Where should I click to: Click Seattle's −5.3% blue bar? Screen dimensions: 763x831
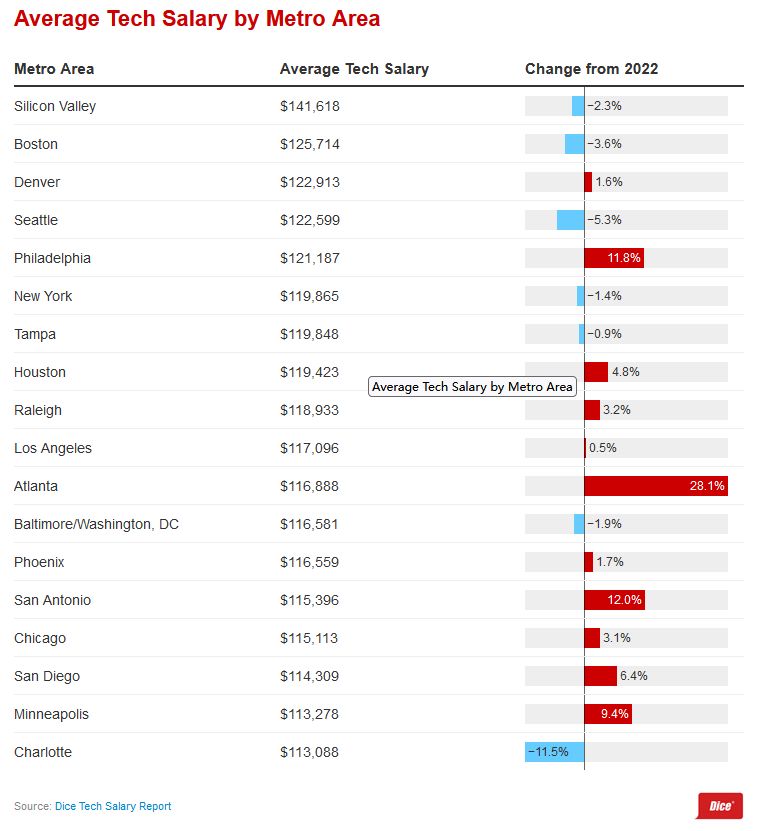tap(570, 220)
